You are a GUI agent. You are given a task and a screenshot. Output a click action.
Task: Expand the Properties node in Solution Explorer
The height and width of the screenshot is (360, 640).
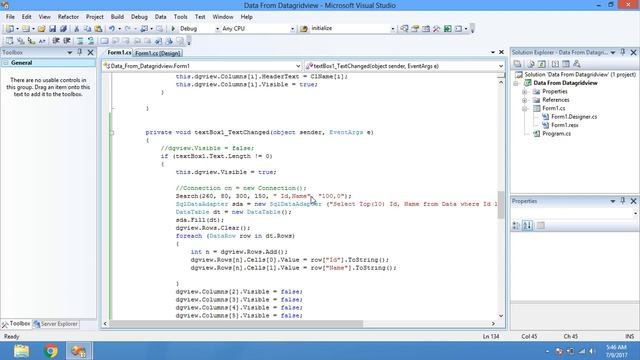[524, 91]
